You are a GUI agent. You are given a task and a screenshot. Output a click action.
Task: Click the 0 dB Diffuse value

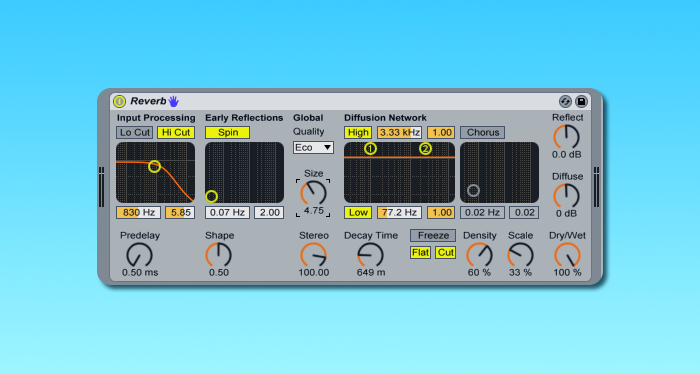[567, 214]
